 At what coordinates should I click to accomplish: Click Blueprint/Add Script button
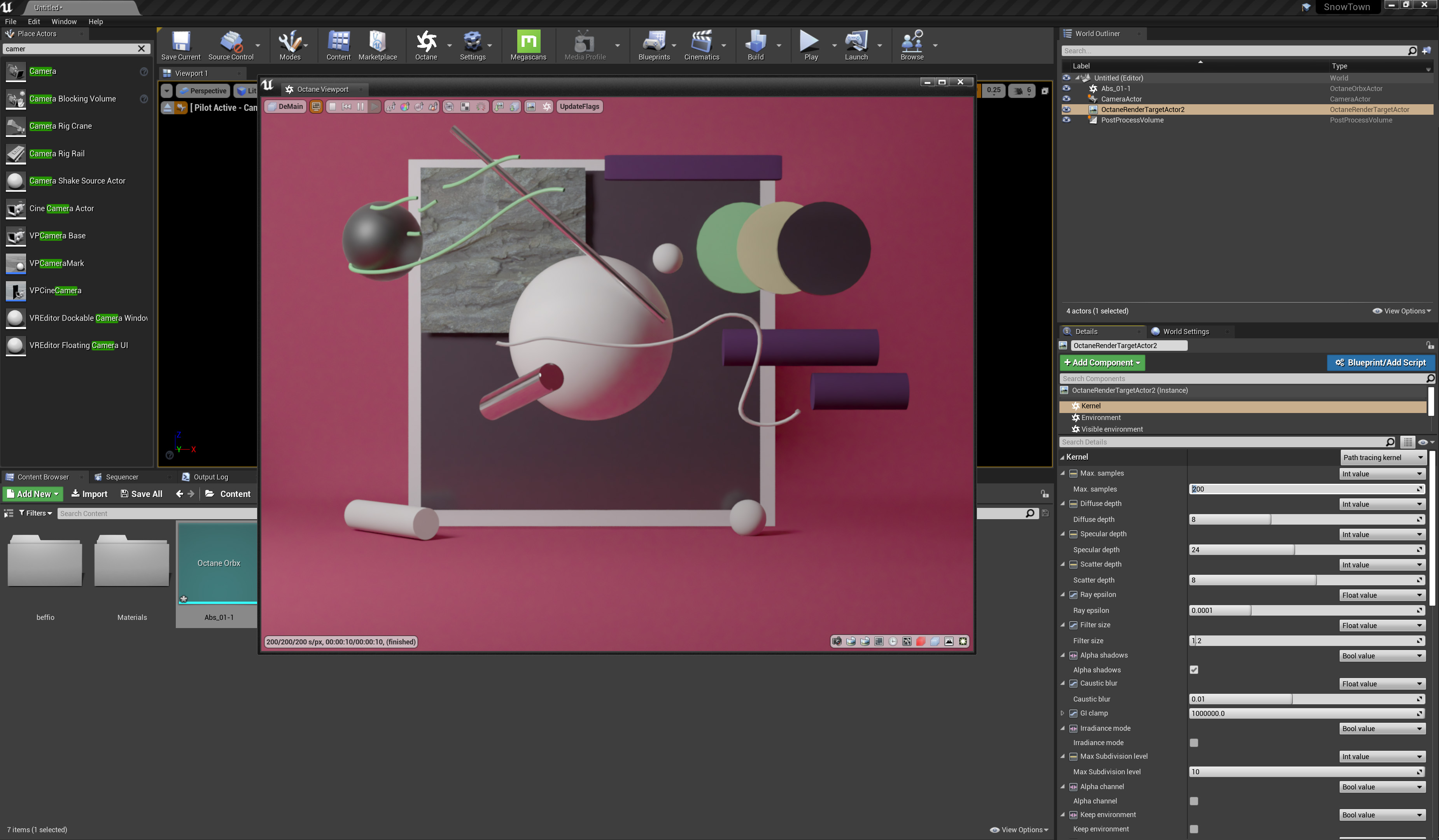1380,362
